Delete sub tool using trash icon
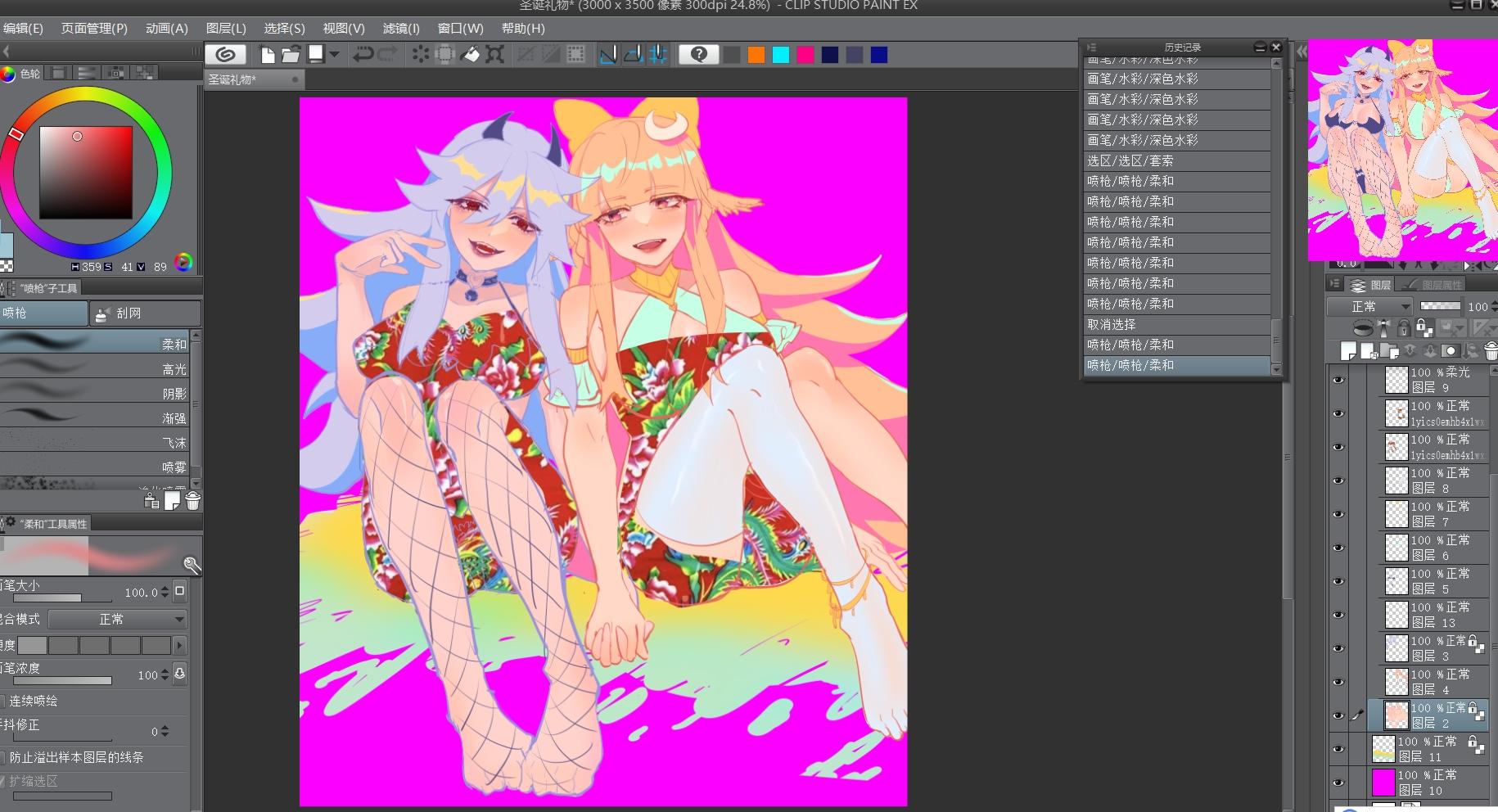1498x812 pixels. [x=192, y=501]
